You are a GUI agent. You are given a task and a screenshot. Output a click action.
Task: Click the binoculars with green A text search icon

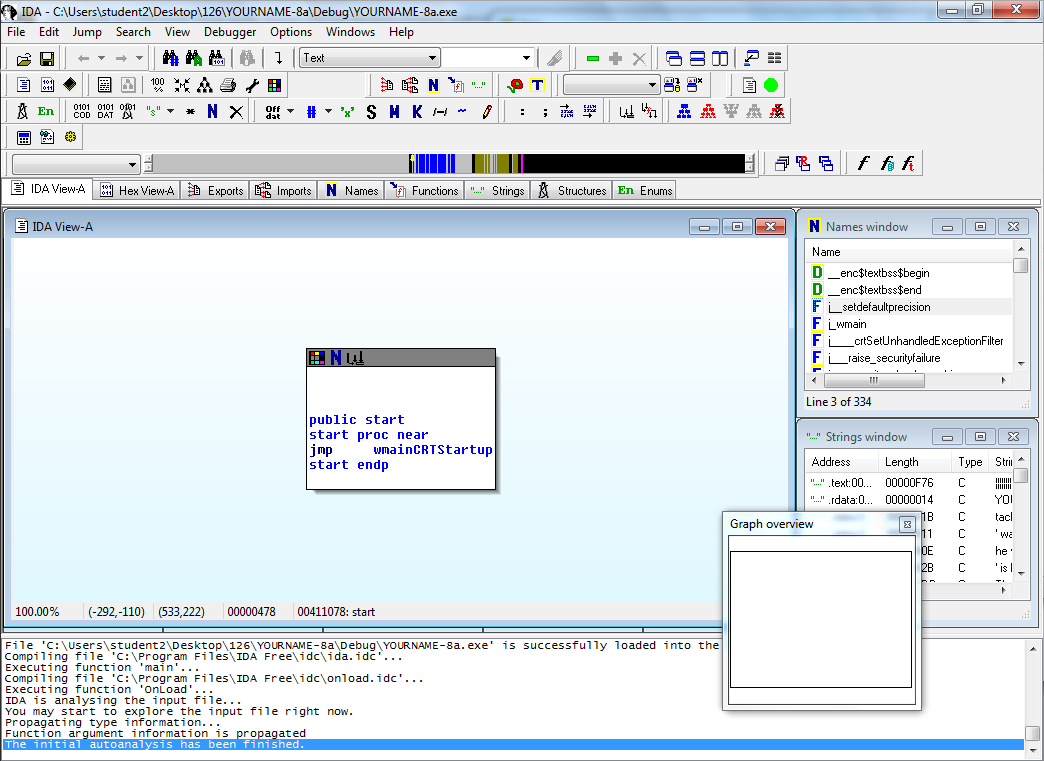click(x=194, y=59)
